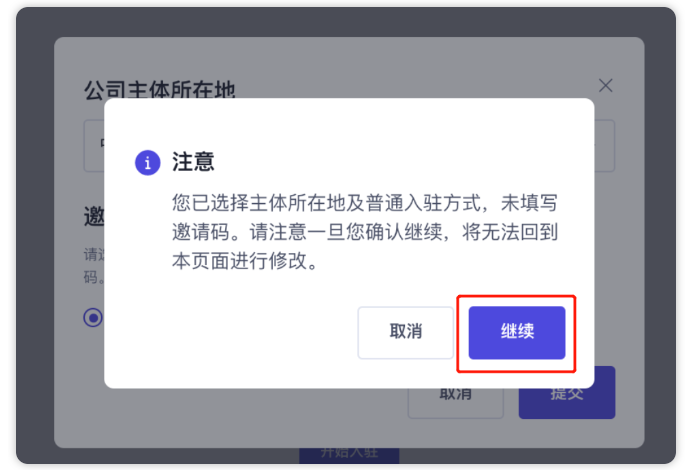Click the hint text ending 码。

(x=94, y=277)
